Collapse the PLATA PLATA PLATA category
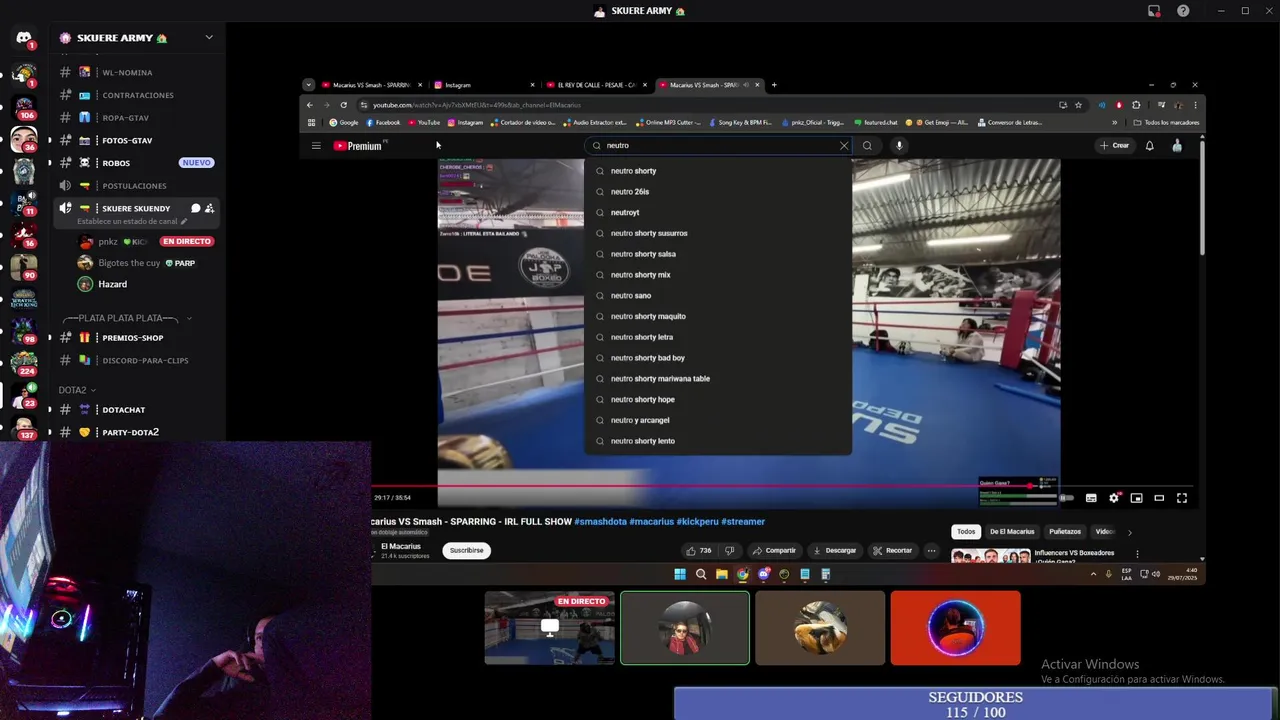 click(189, 318)
